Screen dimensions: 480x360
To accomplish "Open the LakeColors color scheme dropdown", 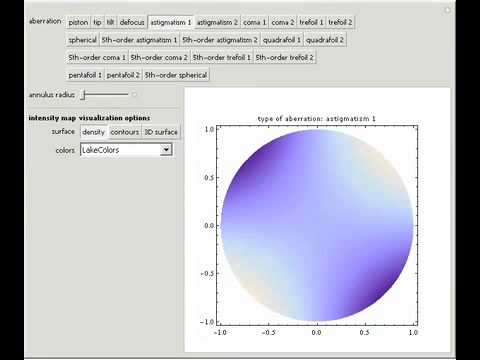I will point(126,150).
